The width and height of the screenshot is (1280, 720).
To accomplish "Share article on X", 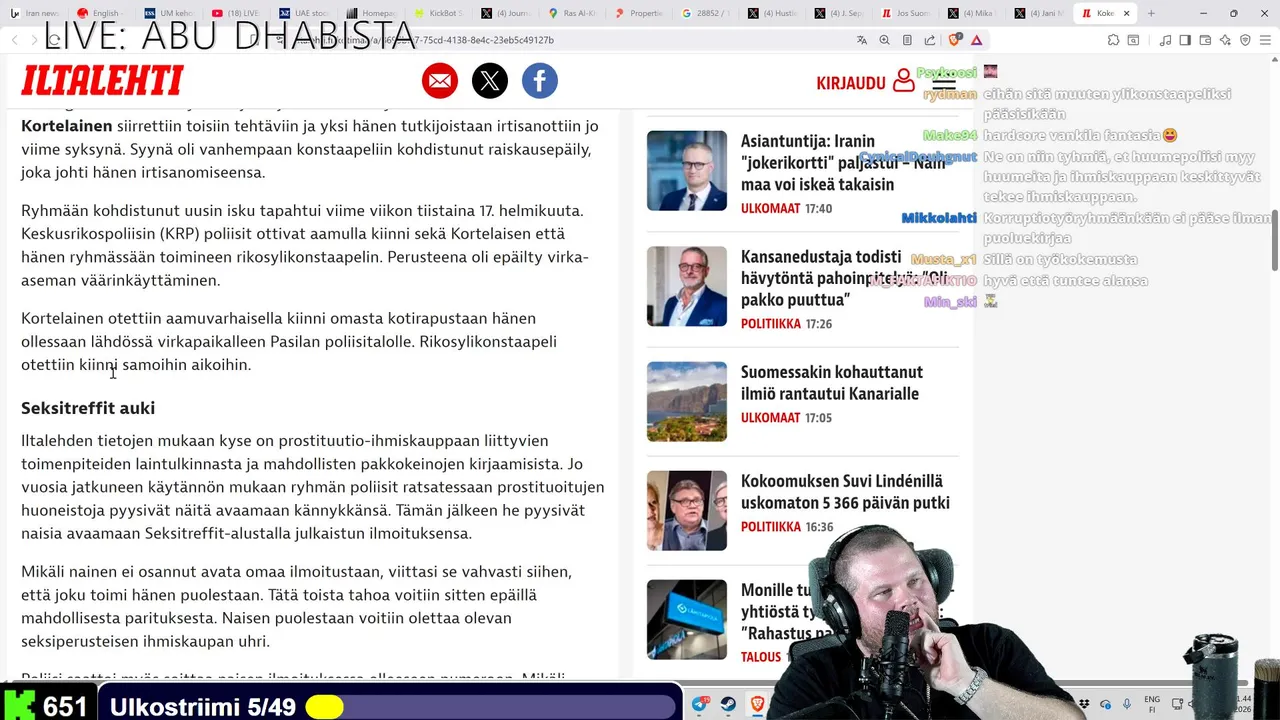I will (489, 81).
